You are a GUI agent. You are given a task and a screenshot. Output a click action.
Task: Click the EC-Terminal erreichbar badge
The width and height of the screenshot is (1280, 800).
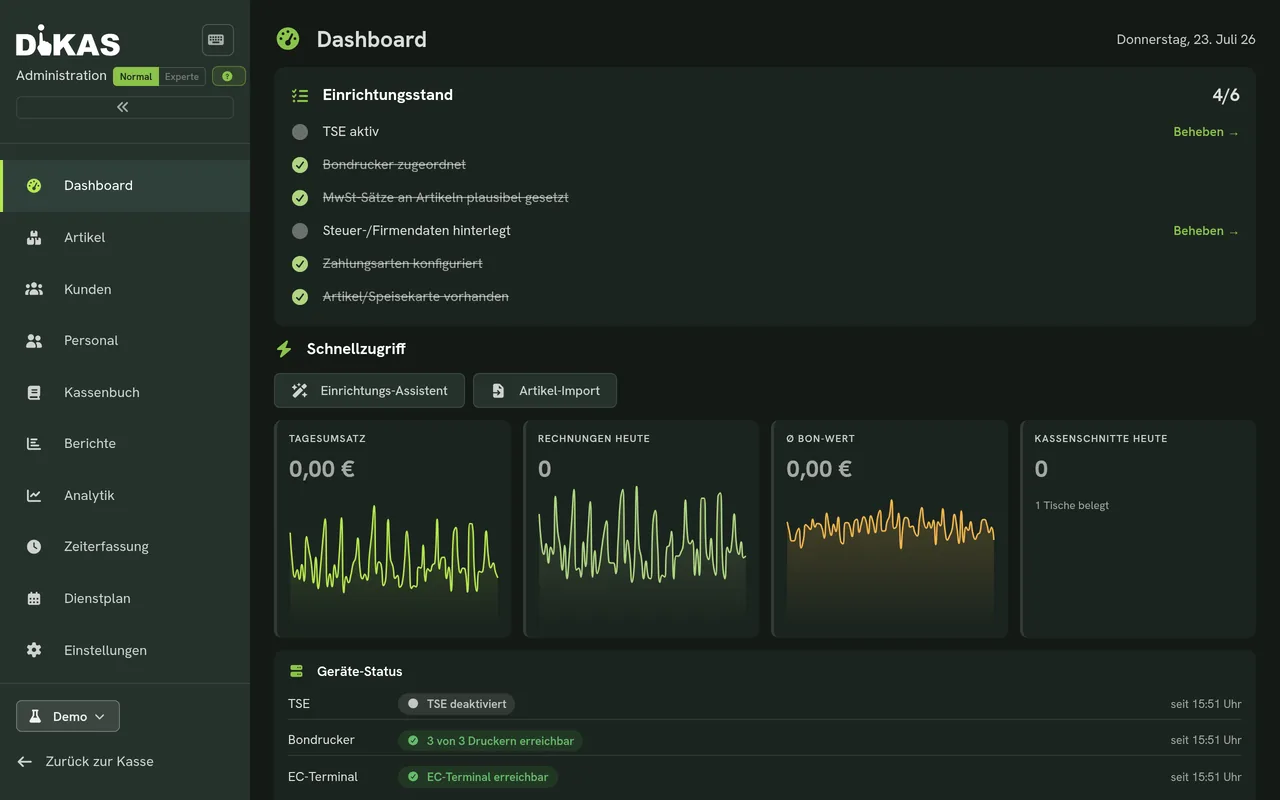point(478,777)
